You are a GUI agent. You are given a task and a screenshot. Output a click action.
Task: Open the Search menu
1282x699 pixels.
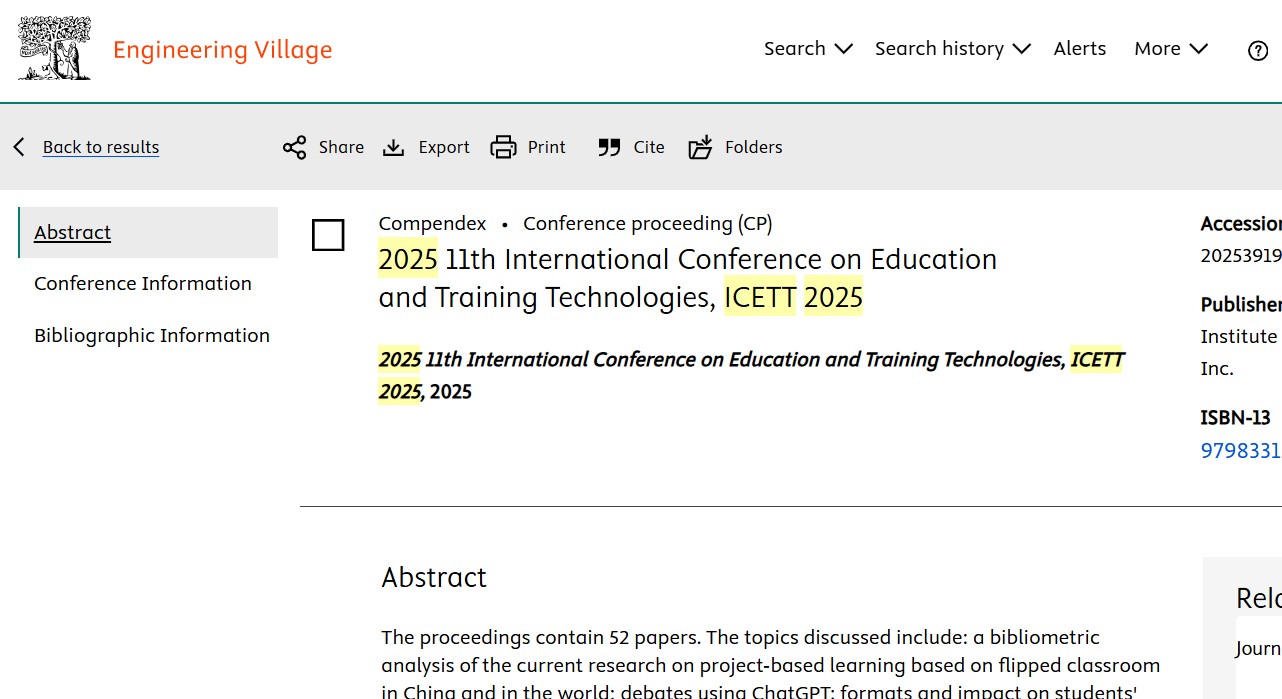[807, 48]
